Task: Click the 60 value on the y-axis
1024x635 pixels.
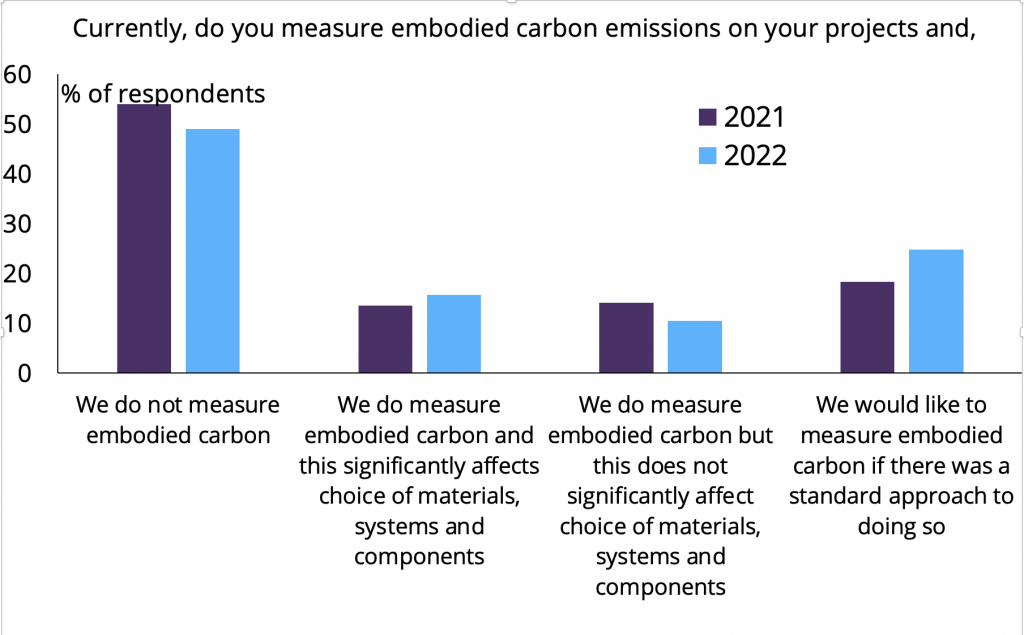Action: (x=18, y=74)
